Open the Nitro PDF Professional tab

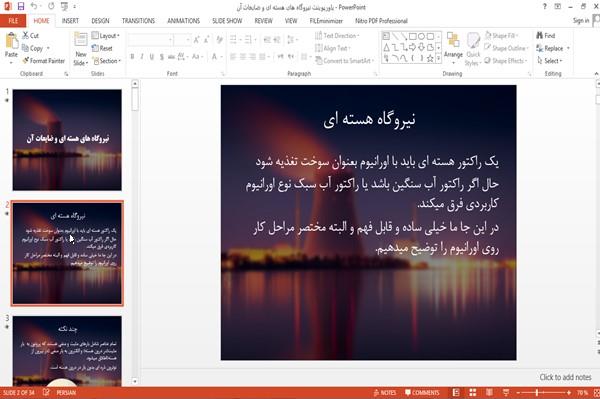(381, 21)
